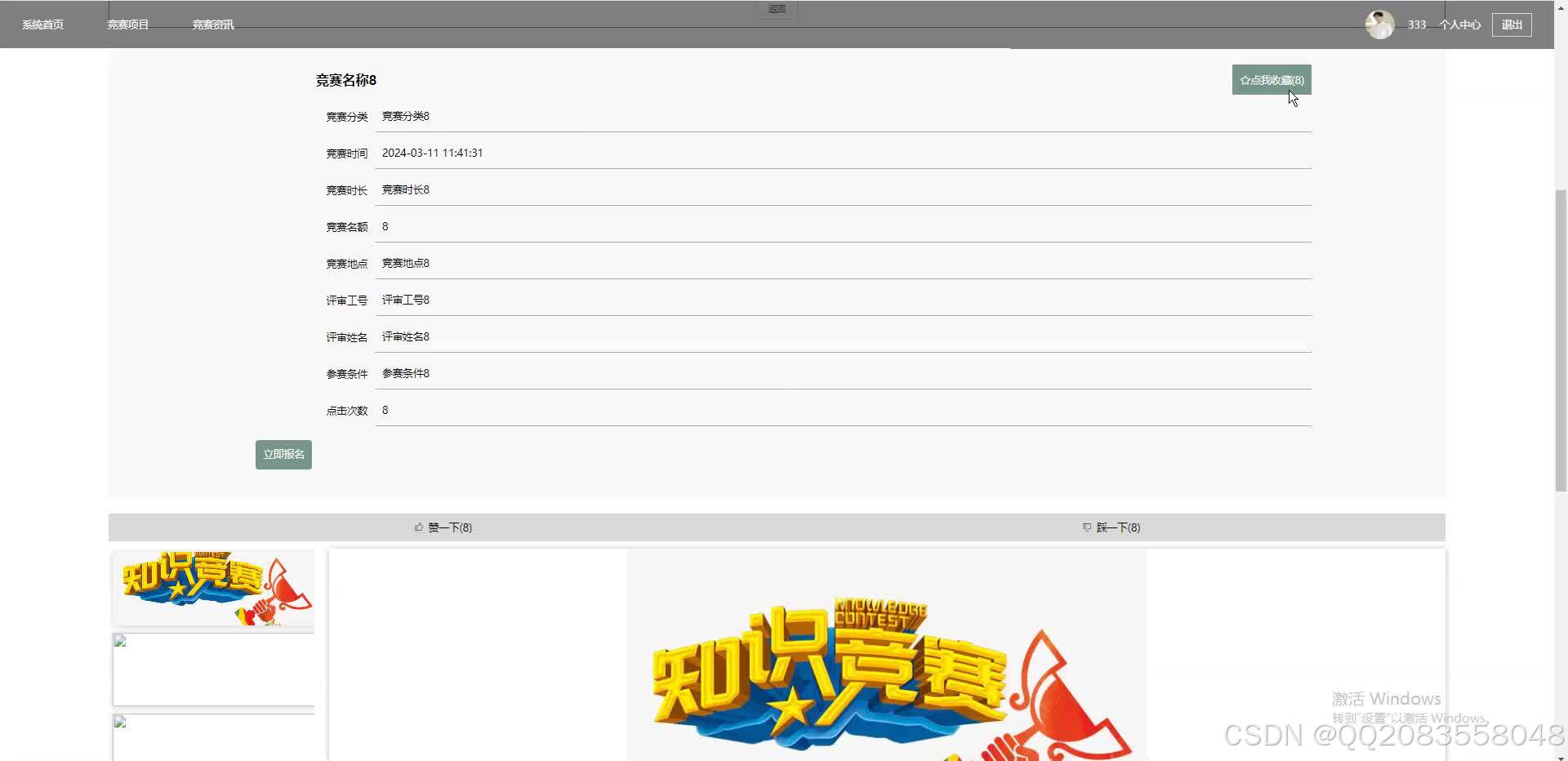Click the username 333
Image resolution: width=1568 pixels, height=761 pixels.
(1417, 24)
